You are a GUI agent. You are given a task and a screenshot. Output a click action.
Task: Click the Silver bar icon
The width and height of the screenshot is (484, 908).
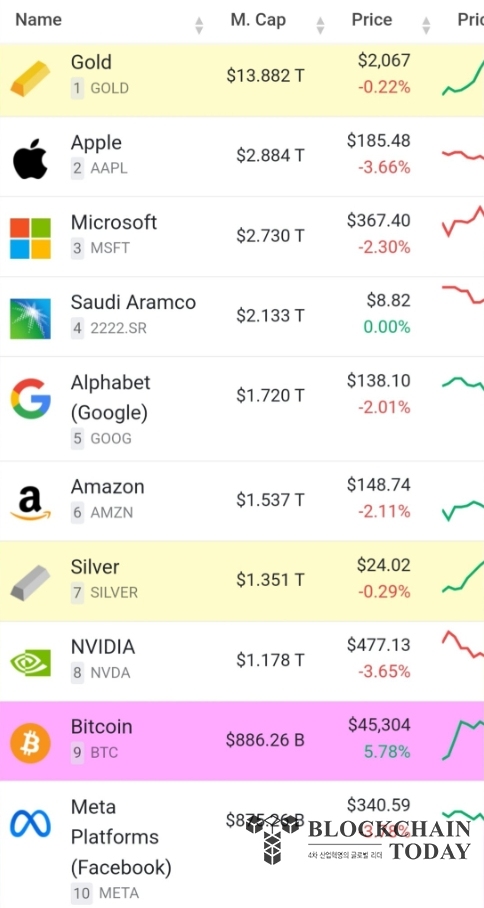click(x=30, y=583)
